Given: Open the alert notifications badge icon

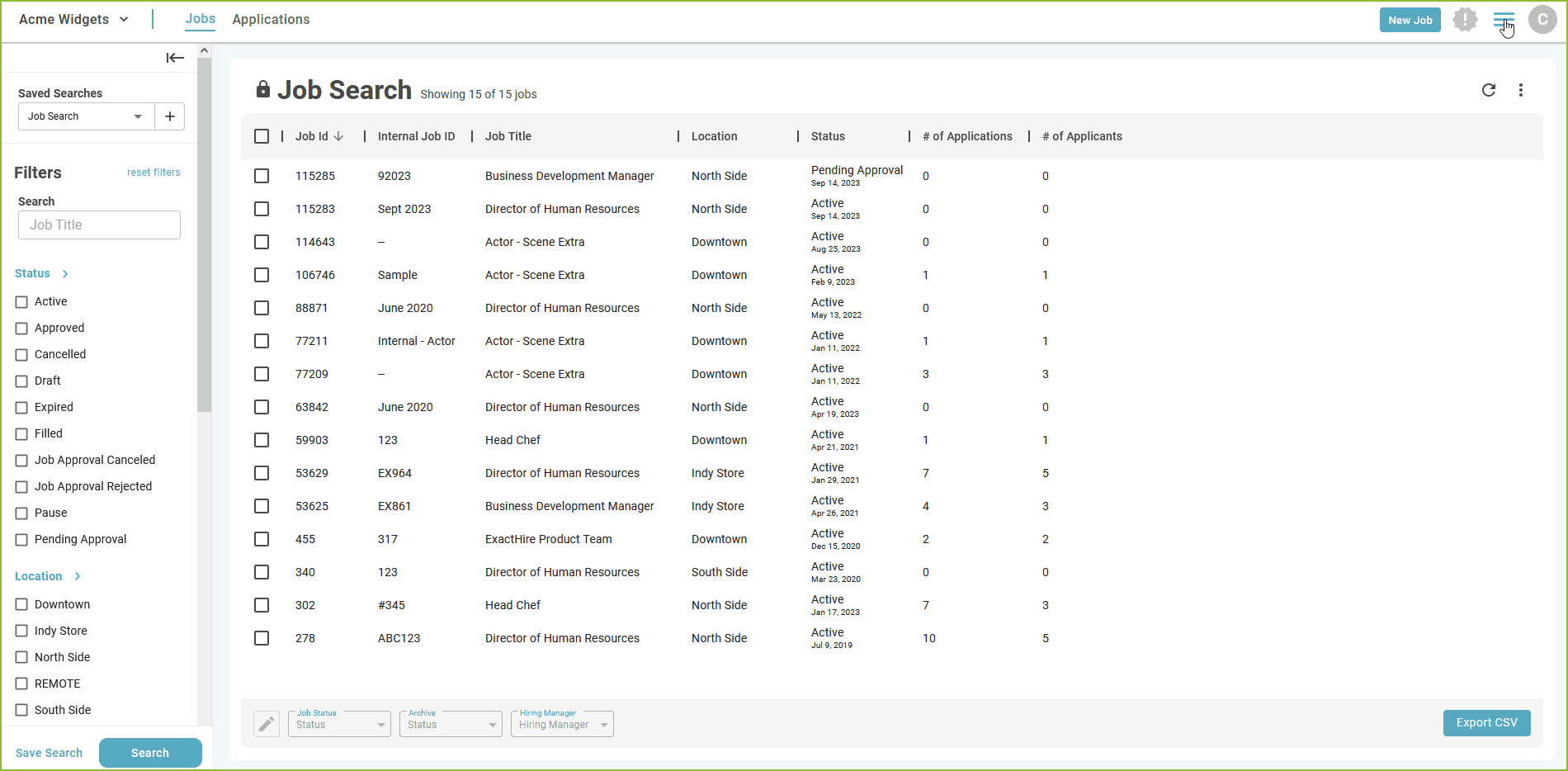Looking at the screenshot, I should tap(1465, 20).
